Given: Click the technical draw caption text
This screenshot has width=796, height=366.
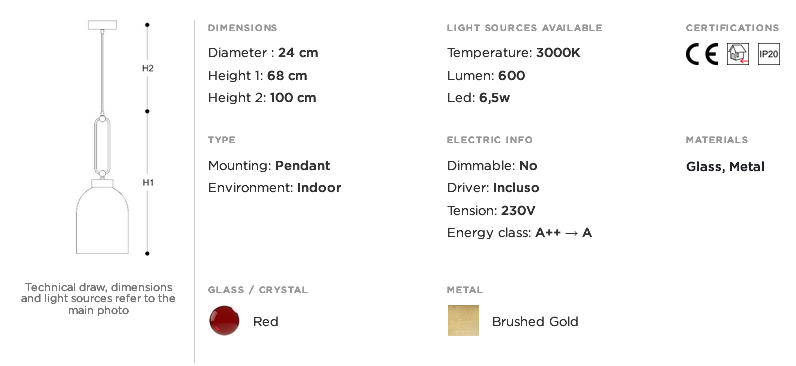Looking at the screenshot, I should click(98, 298).
